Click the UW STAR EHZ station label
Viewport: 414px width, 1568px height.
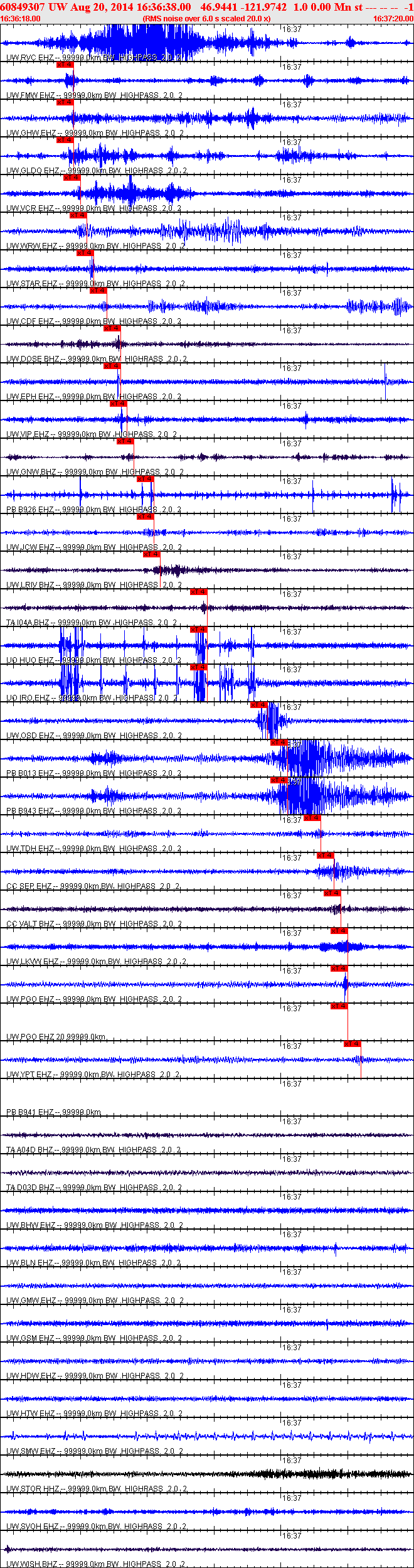pyautogui.click(x=96, y=284)
